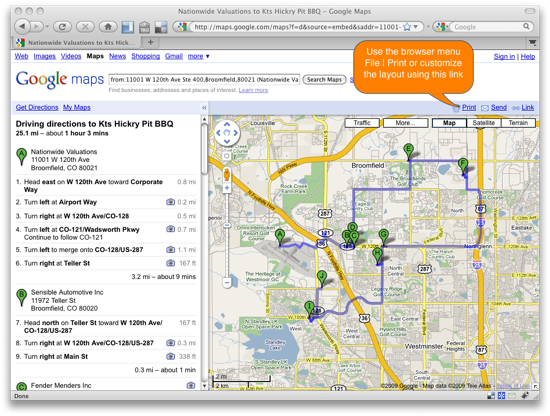Click the map zoom out minus button

tap(227, 282)
